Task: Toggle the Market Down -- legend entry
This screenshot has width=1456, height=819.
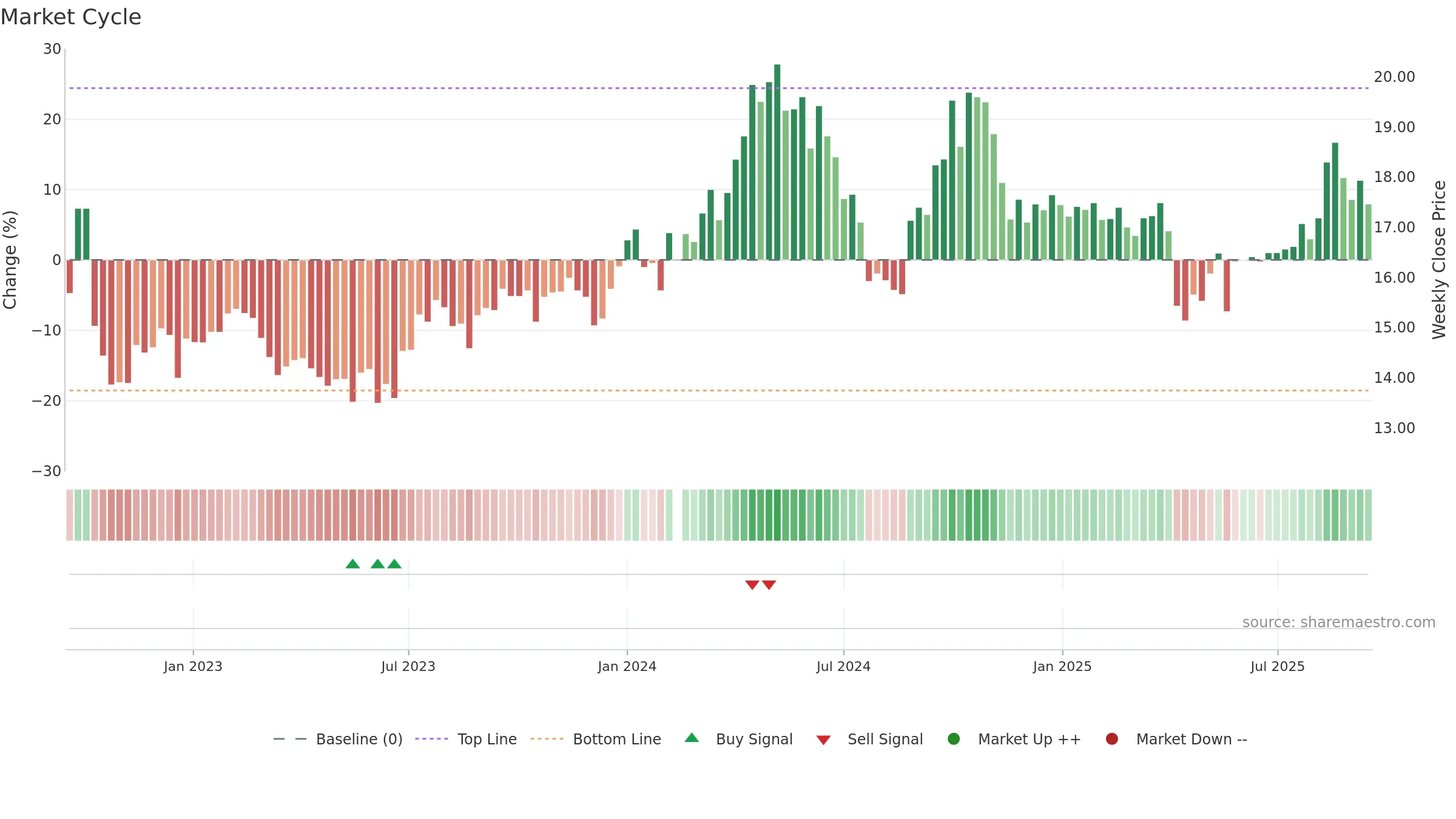Action: tap(1176, 739)
